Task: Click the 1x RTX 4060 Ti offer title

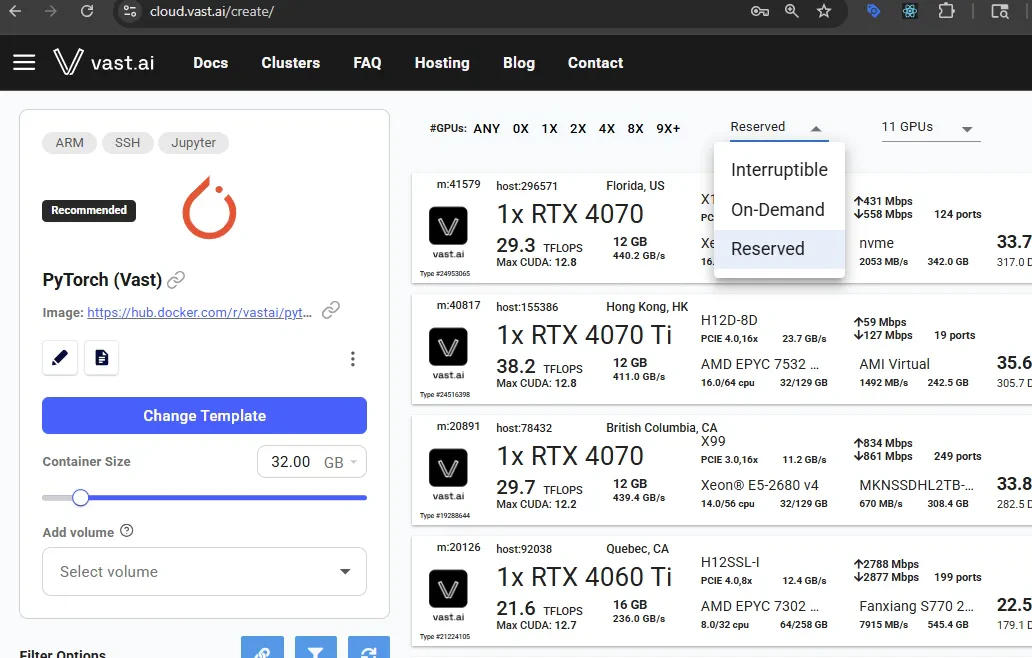Action: [584, 577]
